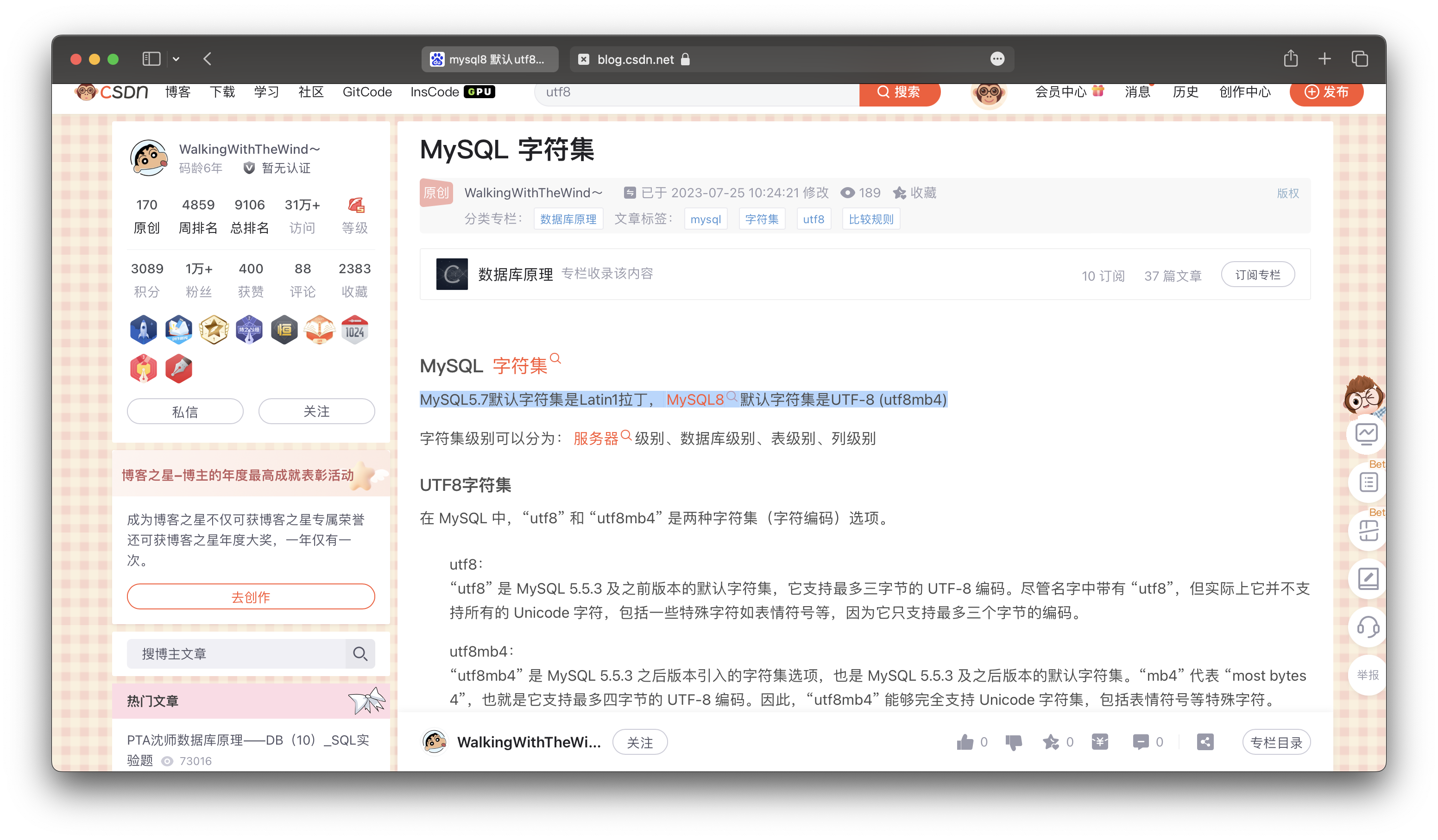Open 创作中心
Image resolution: width=1438 pixels, height=840 pixels.
click(x=1244, y=92)
